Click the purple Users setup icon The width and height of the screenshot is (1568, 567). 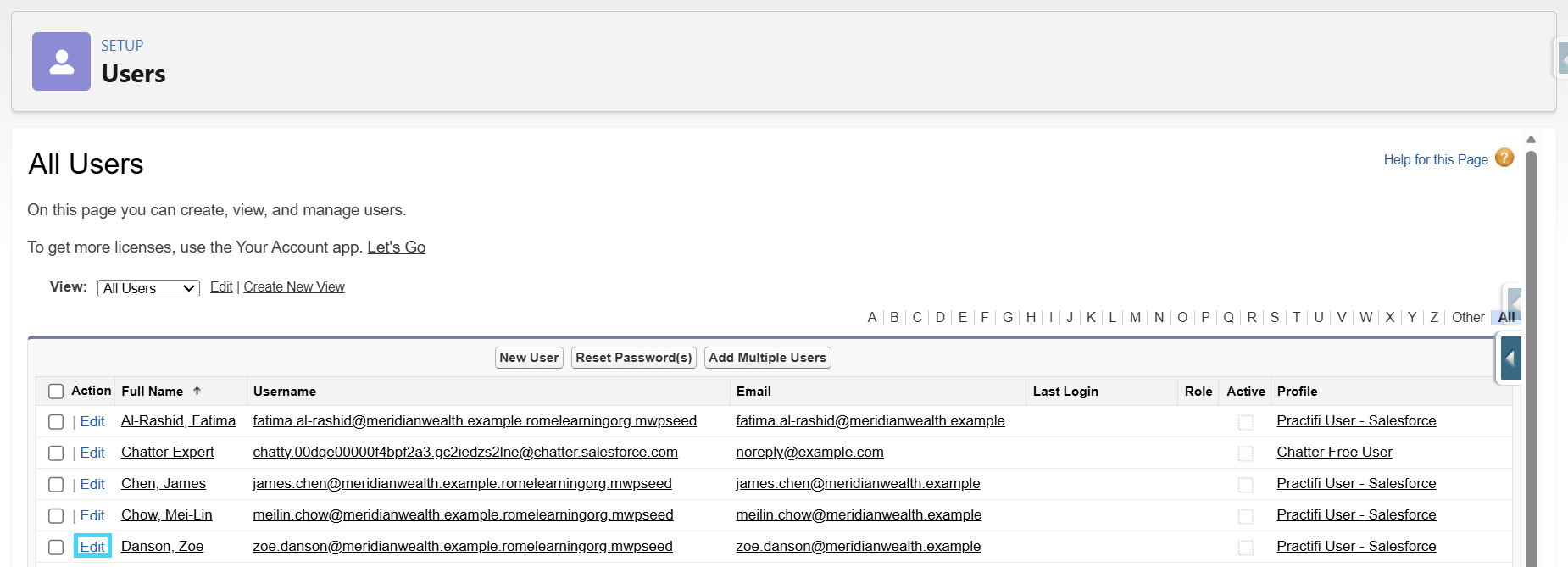pyautogui.click(x=61, y=61)
